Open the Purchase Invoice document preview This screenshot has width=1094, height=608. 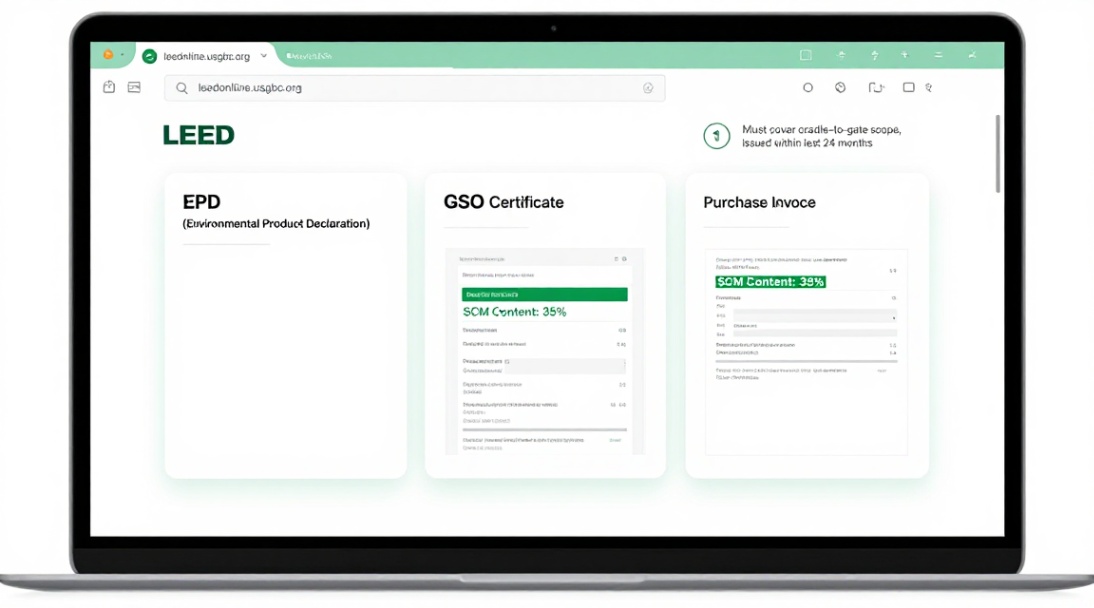click(x=806, y=352)
